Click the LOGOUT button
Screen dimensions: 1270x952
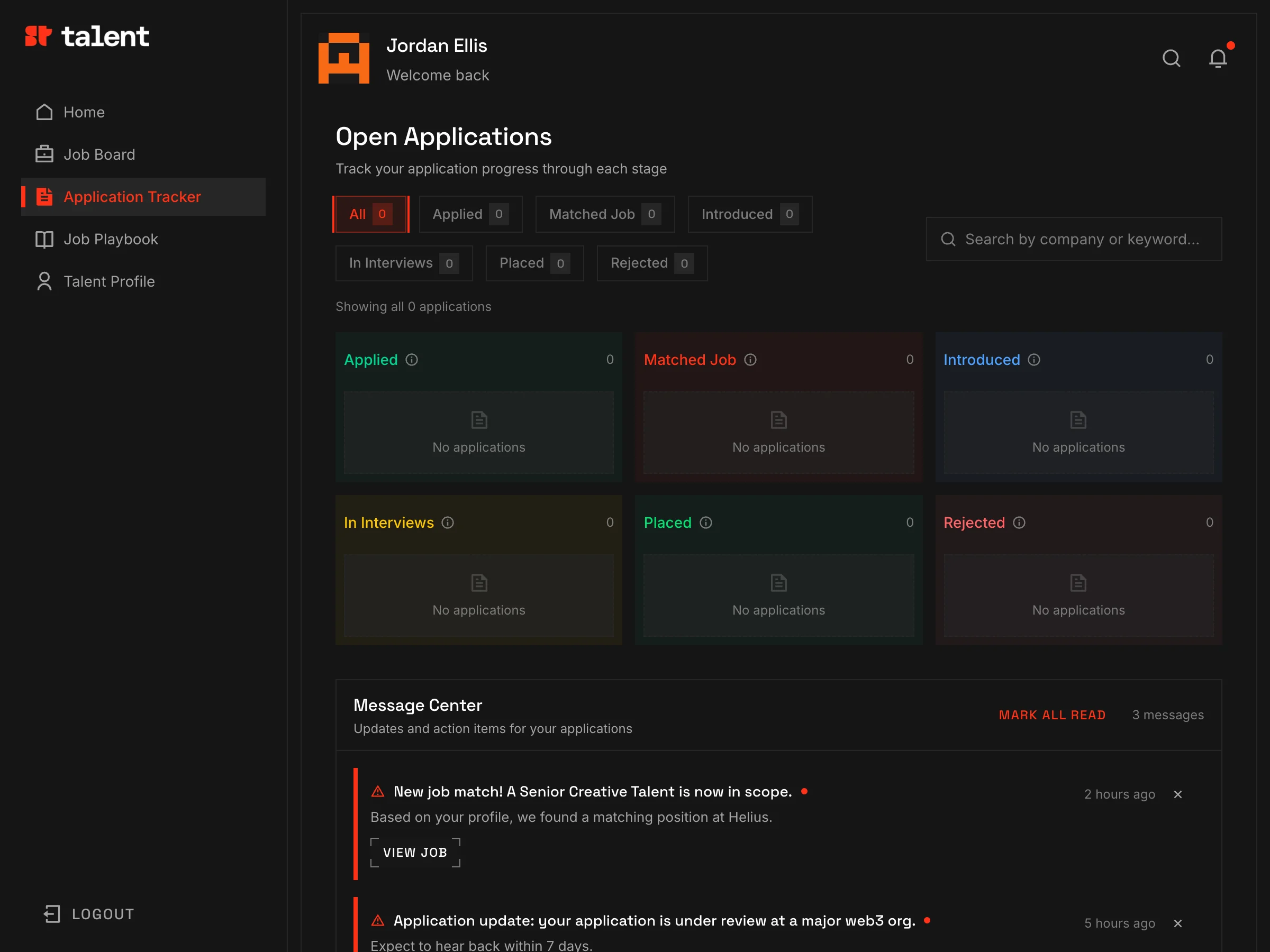click(x=88, y=914)
